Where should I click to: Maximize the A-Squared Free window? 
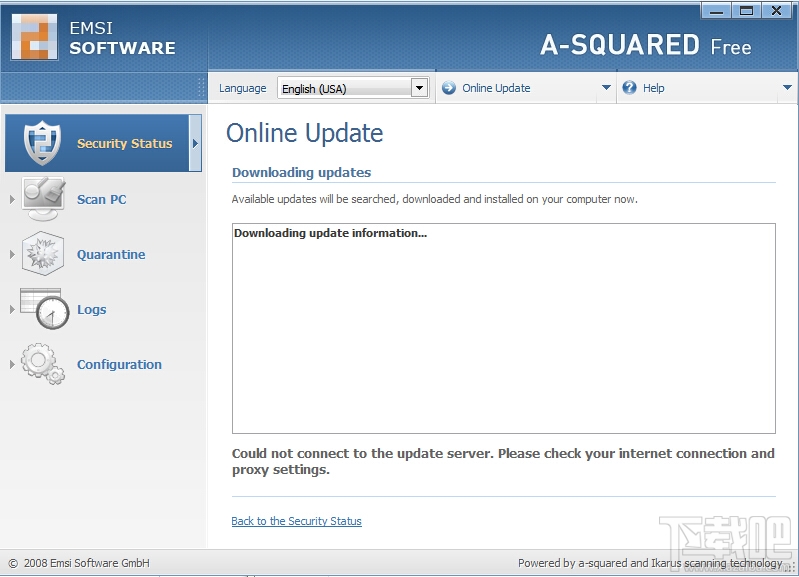pos(747,11)
